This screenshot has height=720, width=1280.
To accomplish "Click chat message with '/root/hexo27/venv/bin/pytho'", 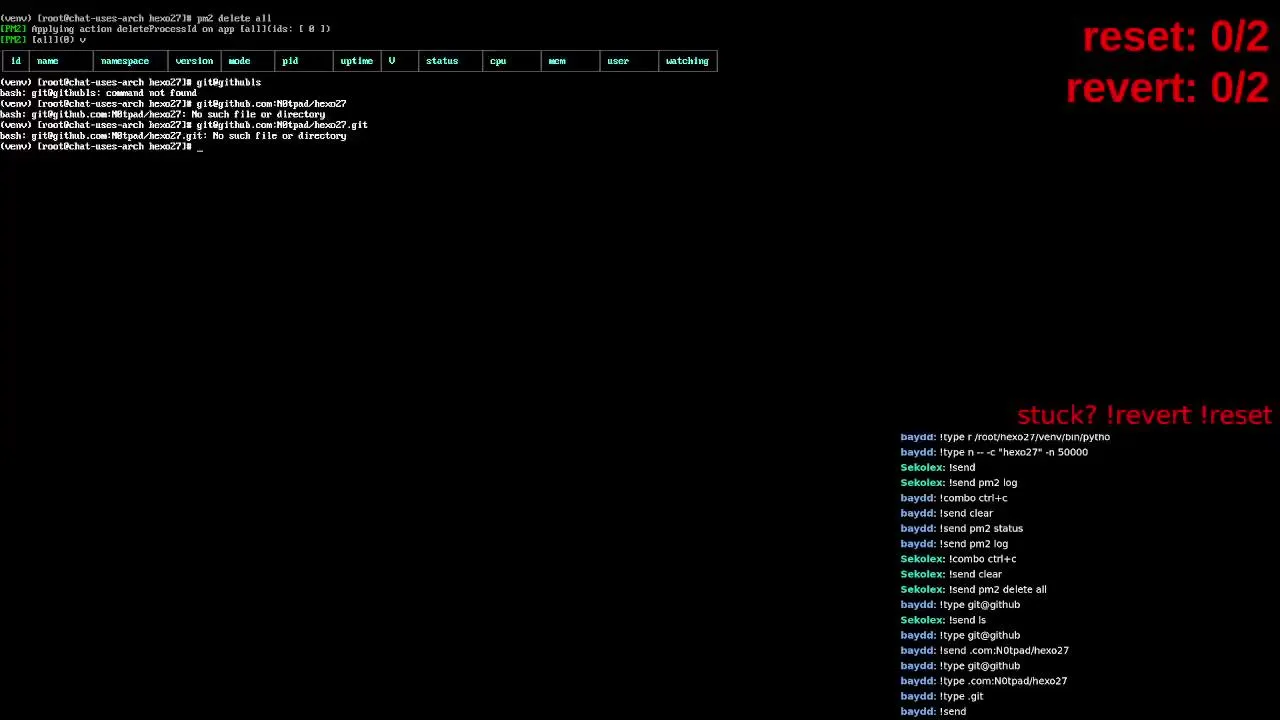I will (x=1005, y=437).
